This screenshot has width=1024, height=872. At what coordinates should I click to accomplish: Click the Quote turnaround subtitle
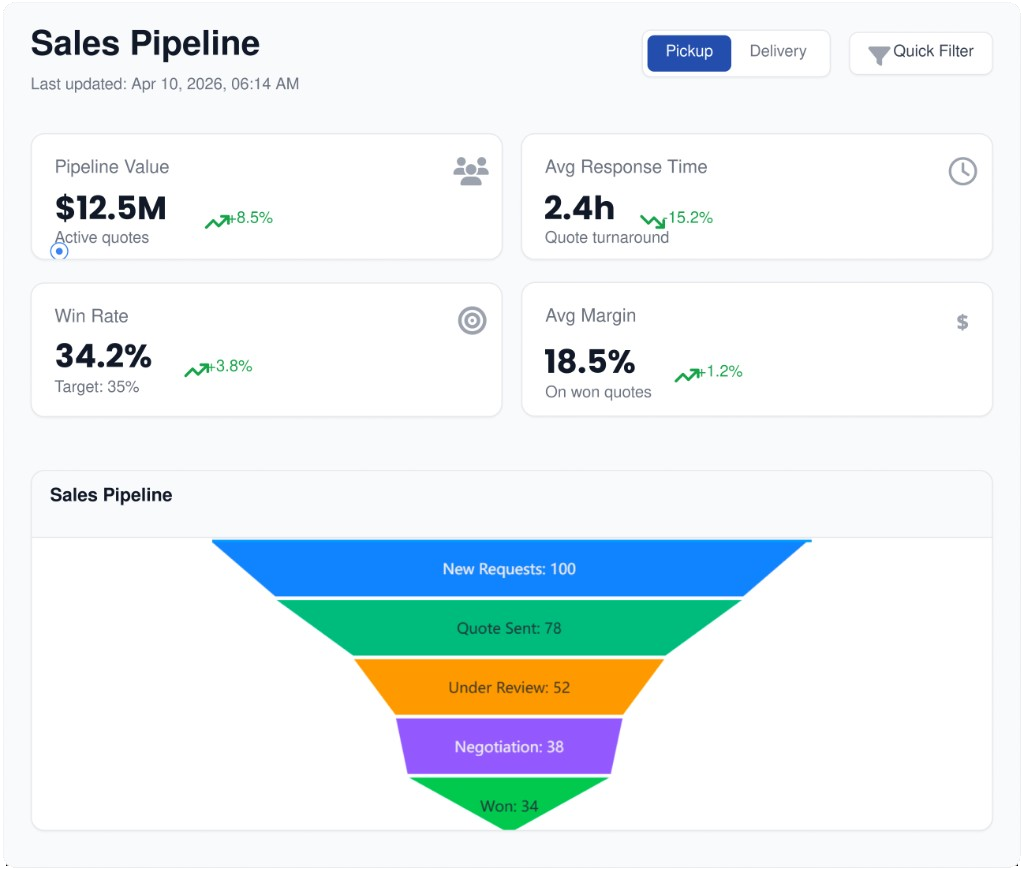pos(607,238)
